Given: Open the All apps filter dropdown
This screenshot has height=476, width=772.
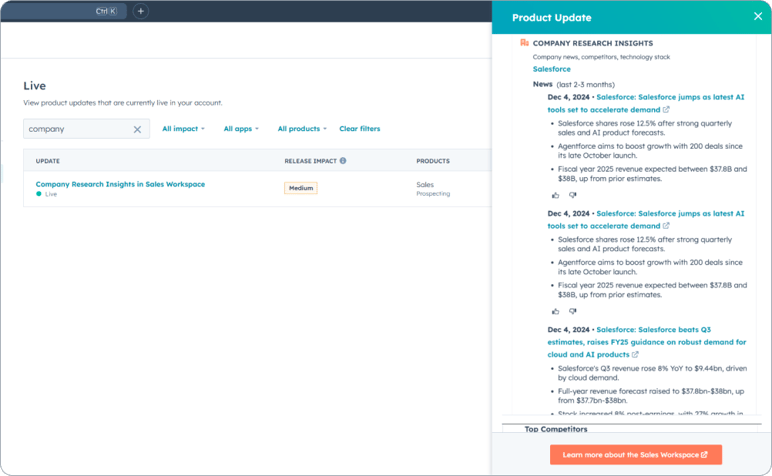Looking at the screenshot, I should (241, 128).
